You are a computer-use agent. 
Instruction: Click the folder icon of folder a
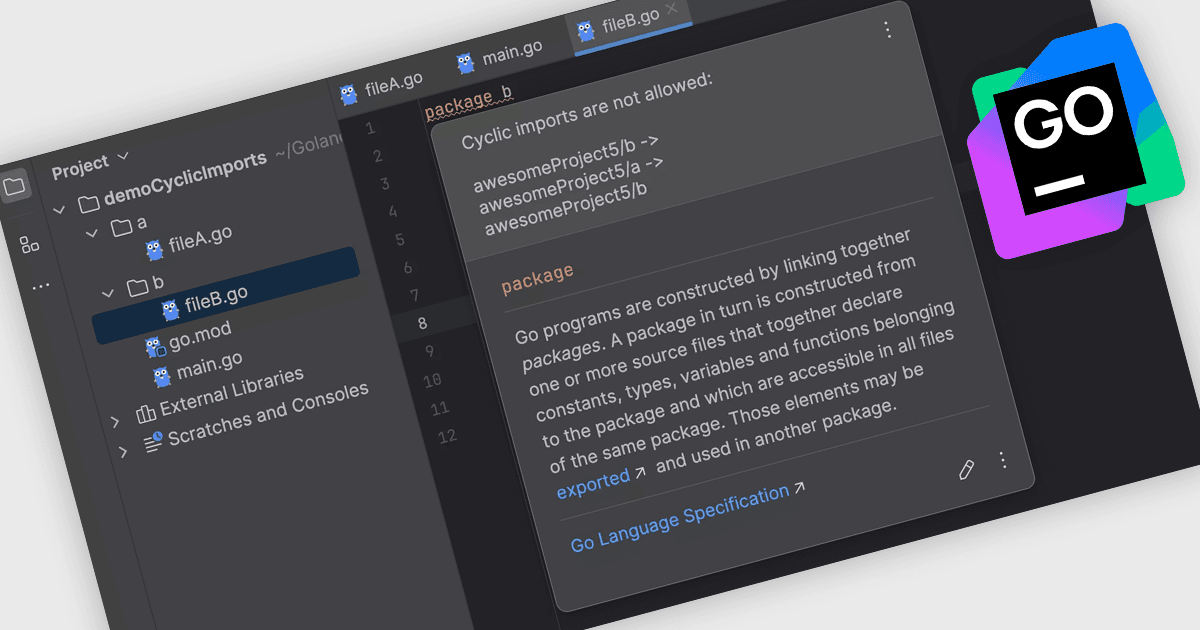click(122, 228)
